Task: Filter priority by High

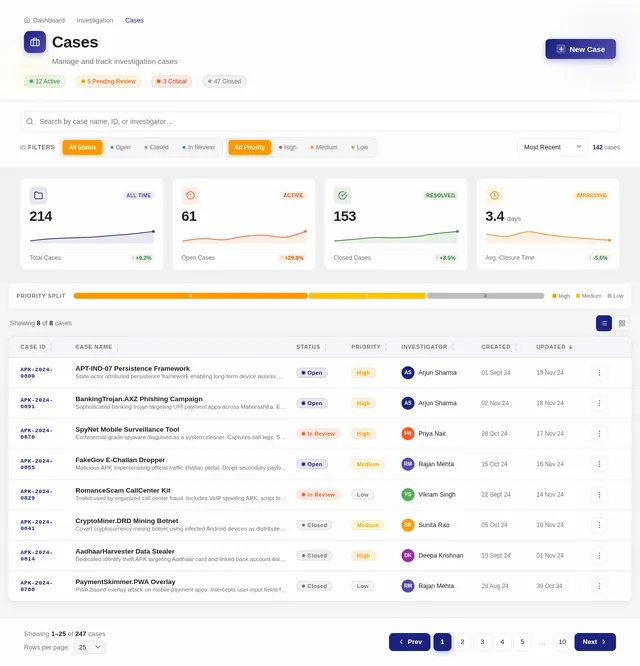Action: coord(288,147)
